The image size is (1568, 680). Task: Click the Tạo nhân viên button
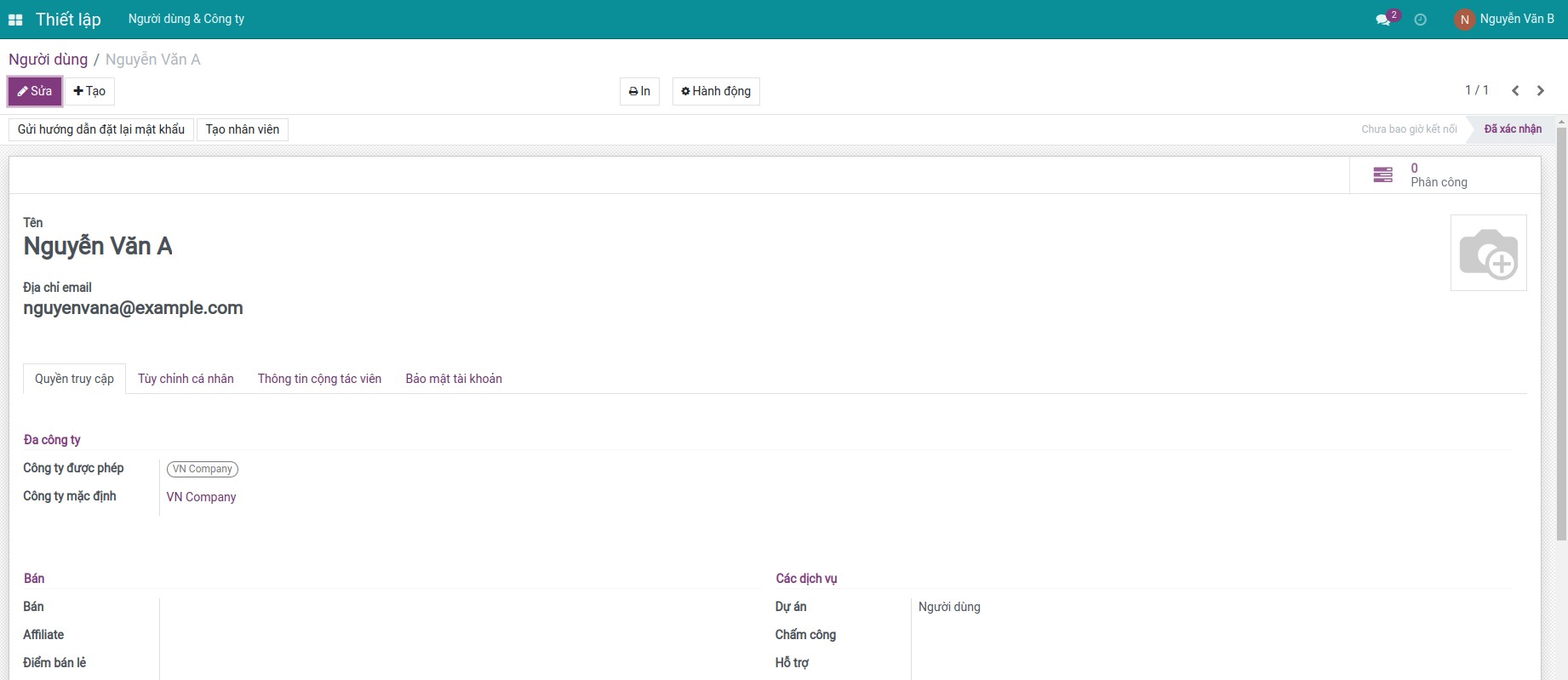click(x=243, y=129)
